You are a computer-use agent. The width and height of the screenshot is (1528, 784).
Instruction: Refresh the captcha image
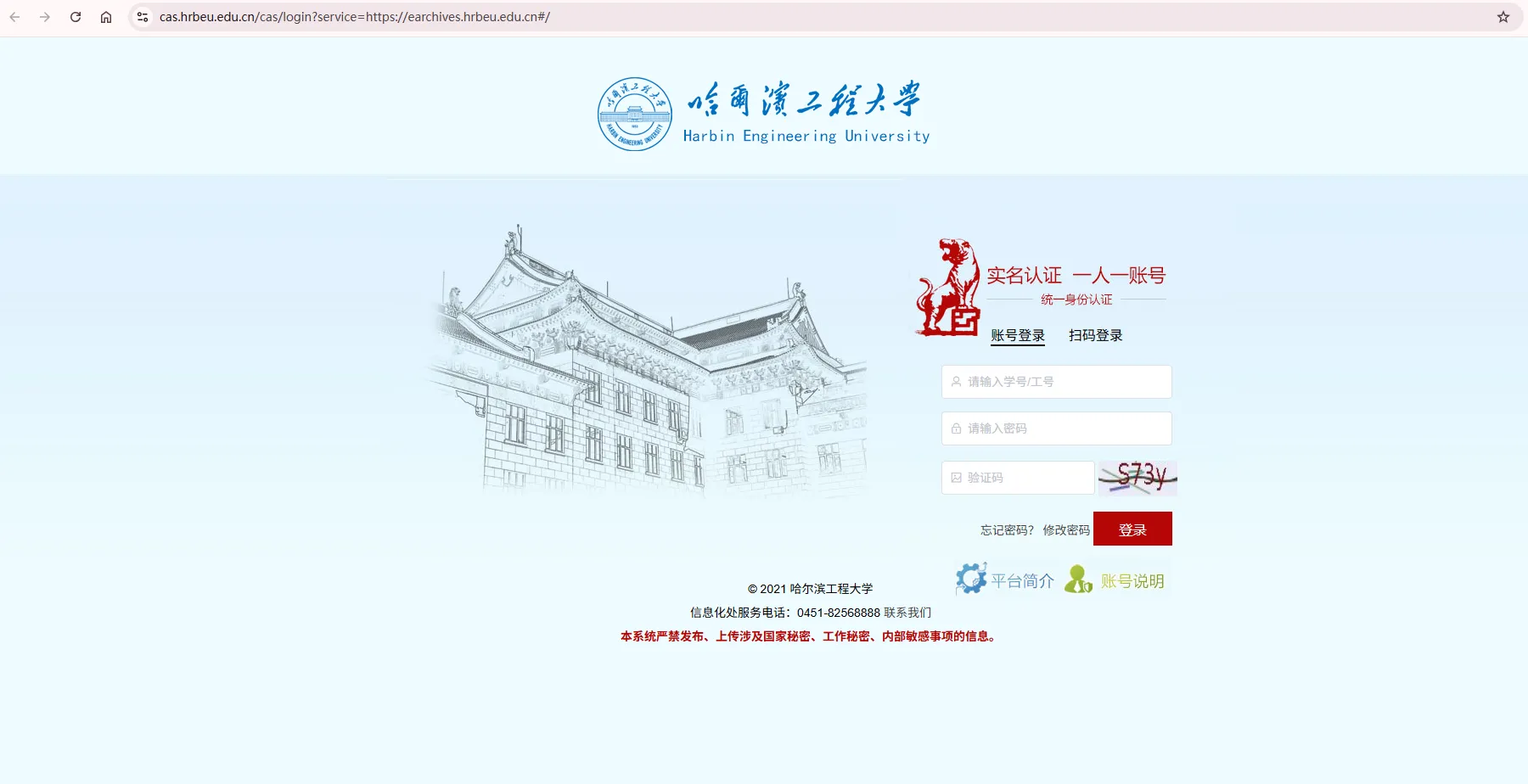[x=1138, y=478]
